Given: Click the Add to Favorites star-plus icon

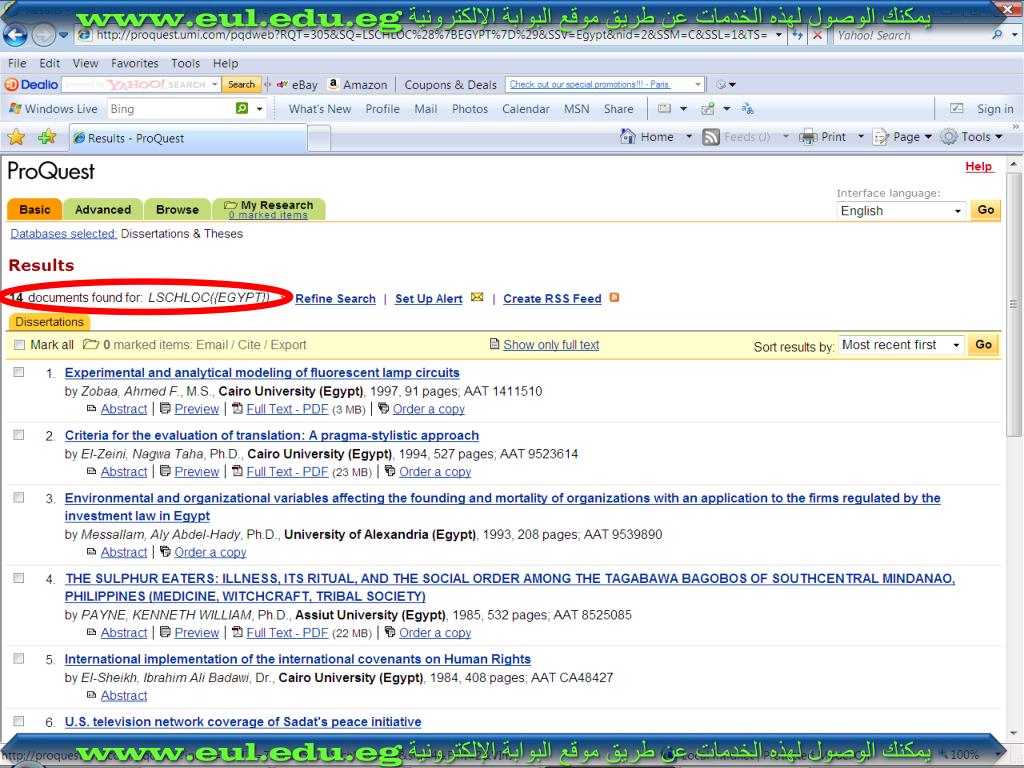Looking at the screenshot, I should (x=47, y=137).
